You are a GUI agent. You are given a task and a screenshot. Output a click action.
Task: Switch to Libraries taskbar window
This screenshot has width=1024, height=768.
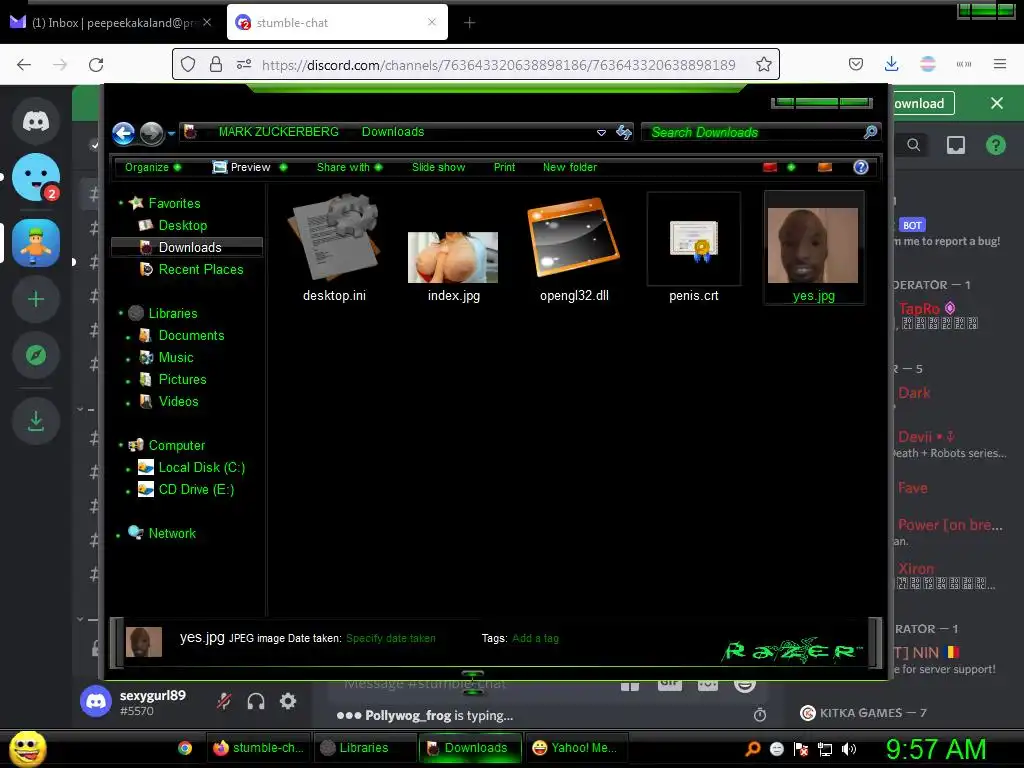tap(364, 748)
